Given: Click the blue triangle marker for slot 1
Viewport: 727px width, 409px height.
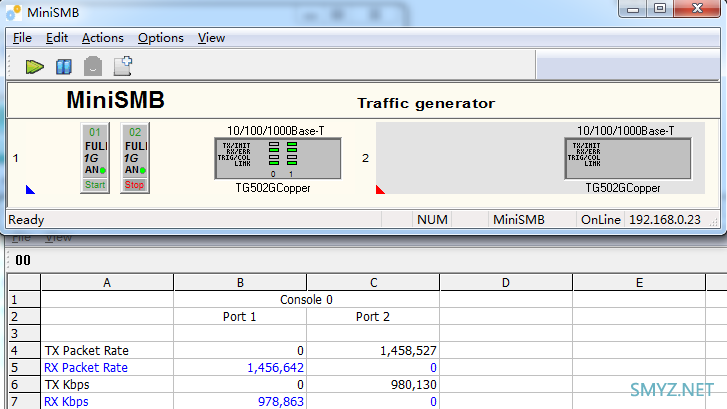Looking at the screenshot, I should point(30,189).
